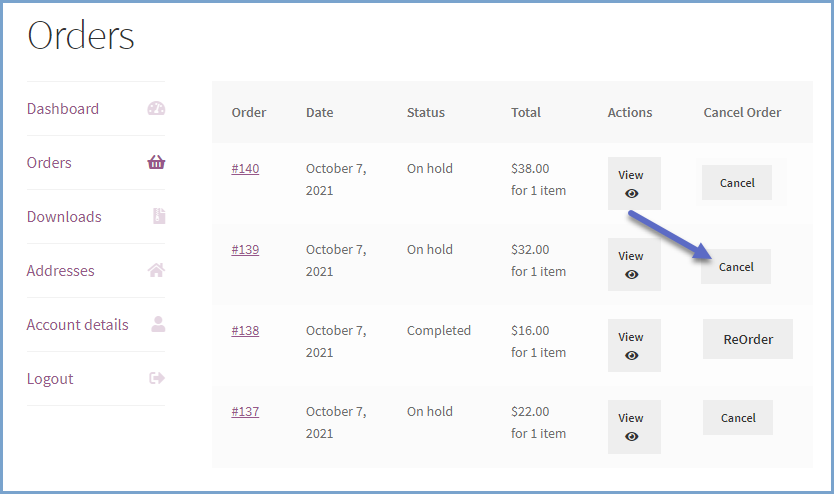Log out using the Logout link
This screenshot has height=494, width=834.
[50, 379]
